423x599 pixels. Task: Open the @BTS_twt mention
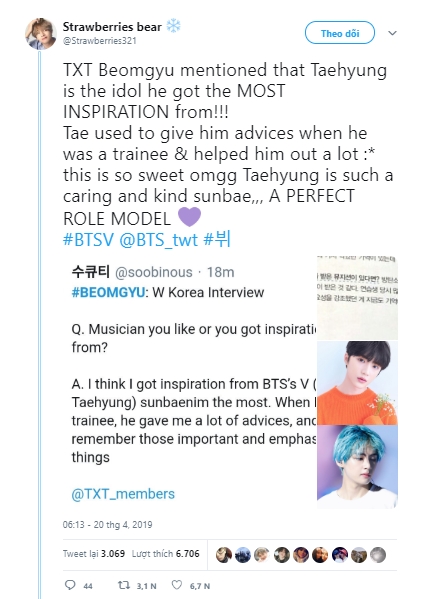[x=159, y=240]
